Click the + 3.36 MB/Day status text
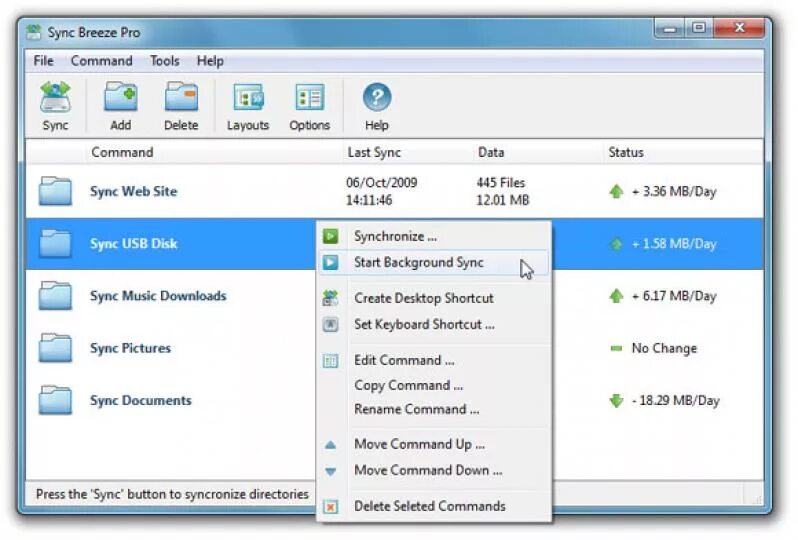Image resolution: width=798 pixels, height=540 pixels. point(674,191)
